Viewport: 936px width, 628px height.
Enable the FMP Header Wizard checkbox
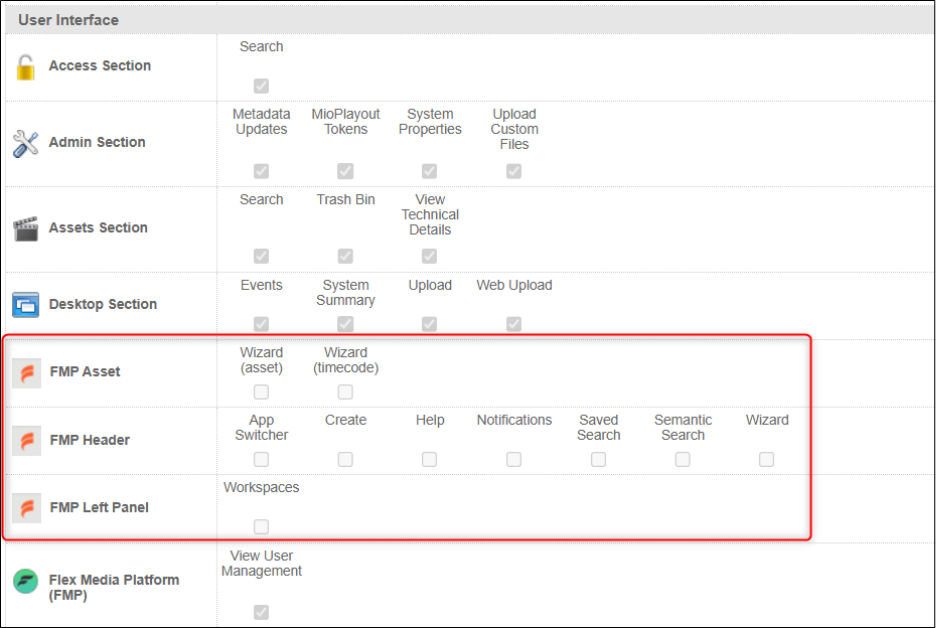click(766, 460)
